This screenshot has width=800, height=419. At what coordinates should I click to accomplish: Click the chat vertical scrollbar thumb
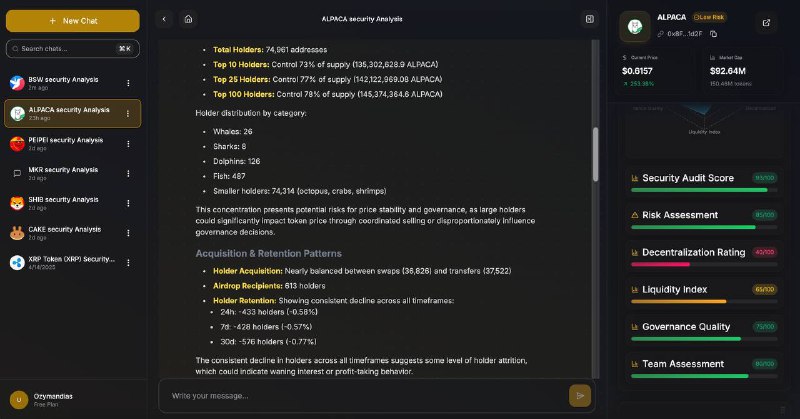595,154
